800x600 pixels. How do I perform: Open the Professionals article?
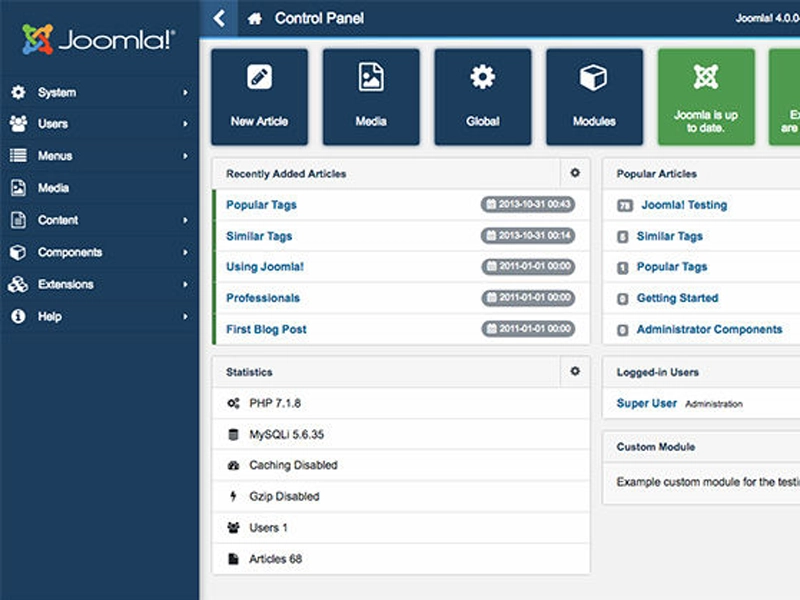[263, 298]
